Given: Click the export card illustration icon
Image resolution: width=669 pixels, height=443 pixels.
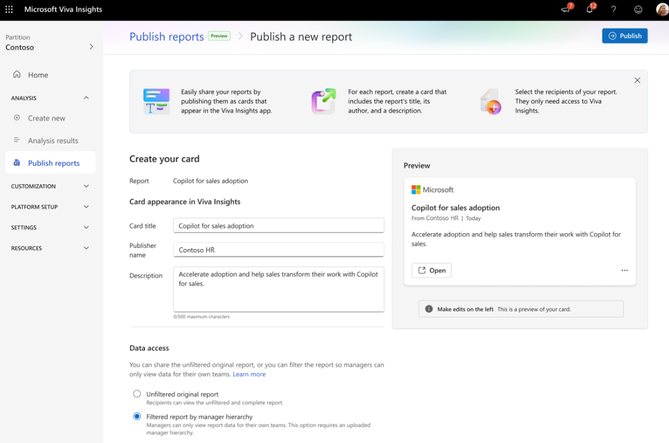Looking at the screenshot, I should [323, 101].
